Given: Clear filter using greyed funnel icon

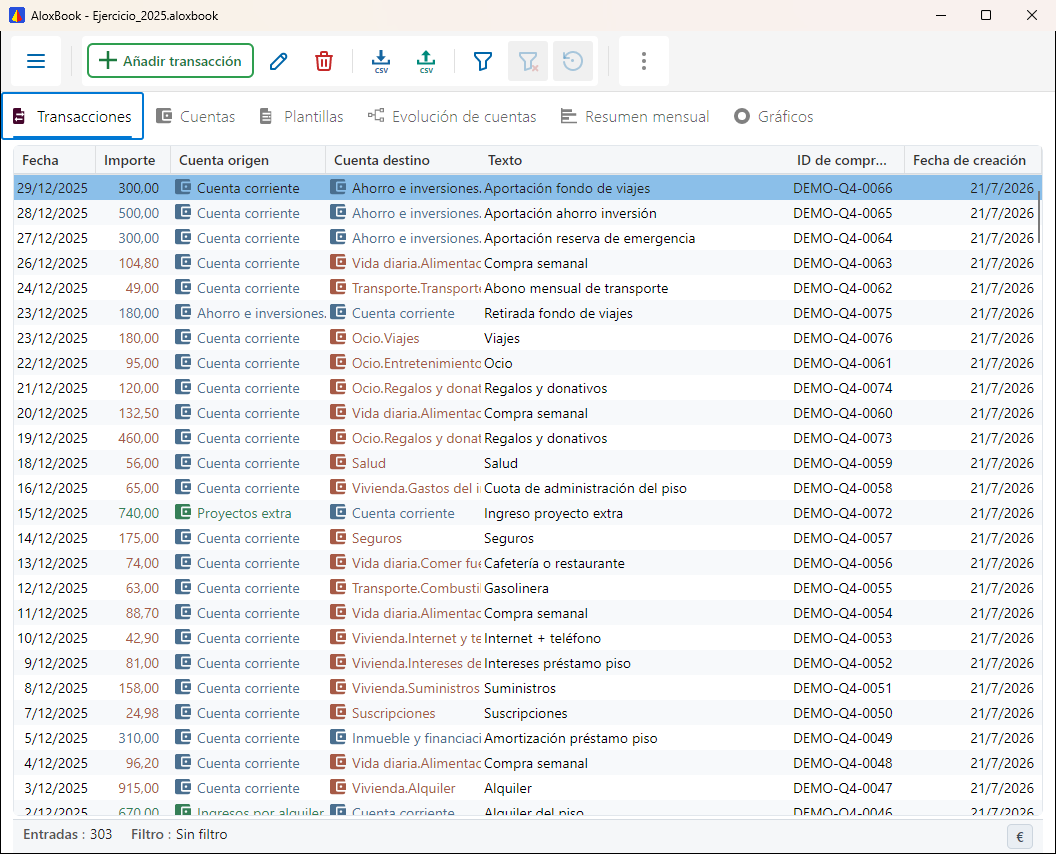Looking at the screenshot, I should [528, 61].
